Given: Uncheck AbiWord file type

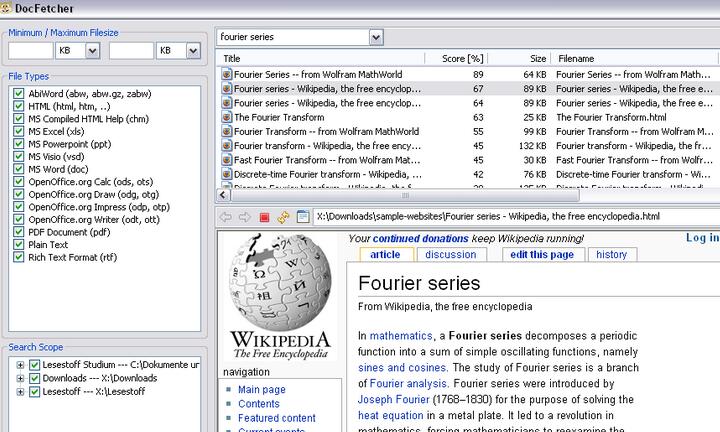Looking at the screenshot, I should pos(18,94).
